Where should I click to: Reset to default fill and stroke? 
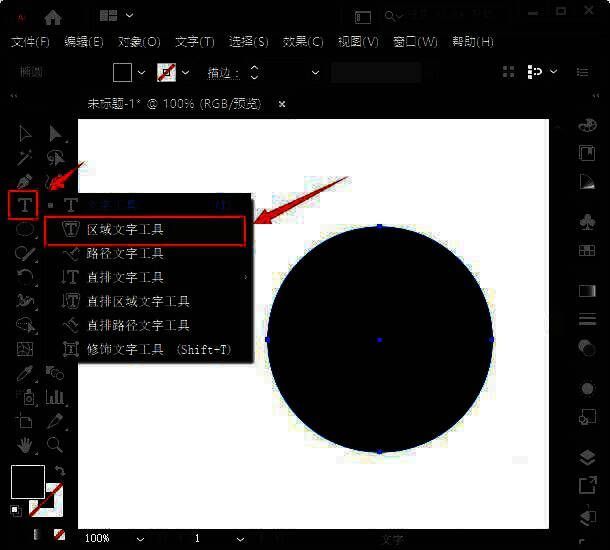(16, 510)
